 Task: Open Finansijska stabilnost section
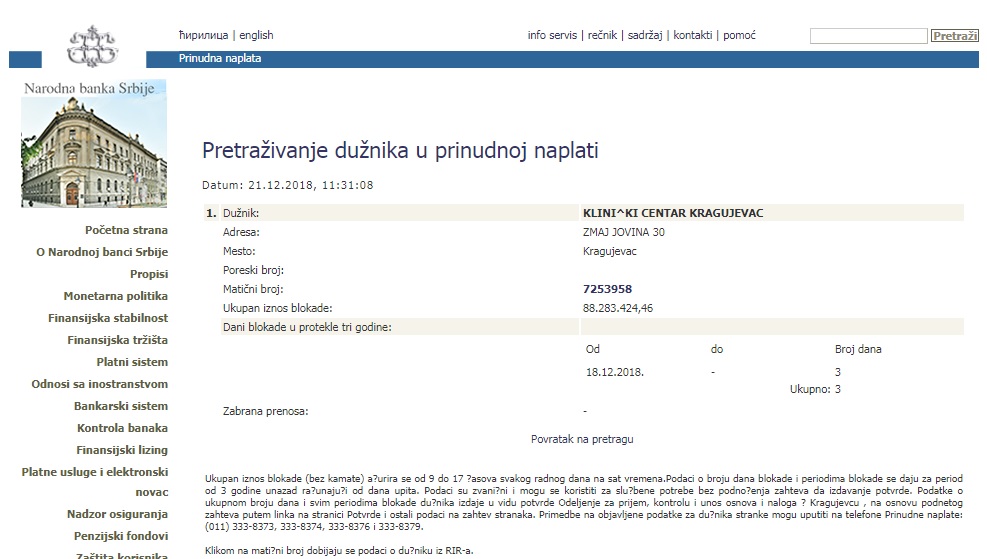(108, 318)
